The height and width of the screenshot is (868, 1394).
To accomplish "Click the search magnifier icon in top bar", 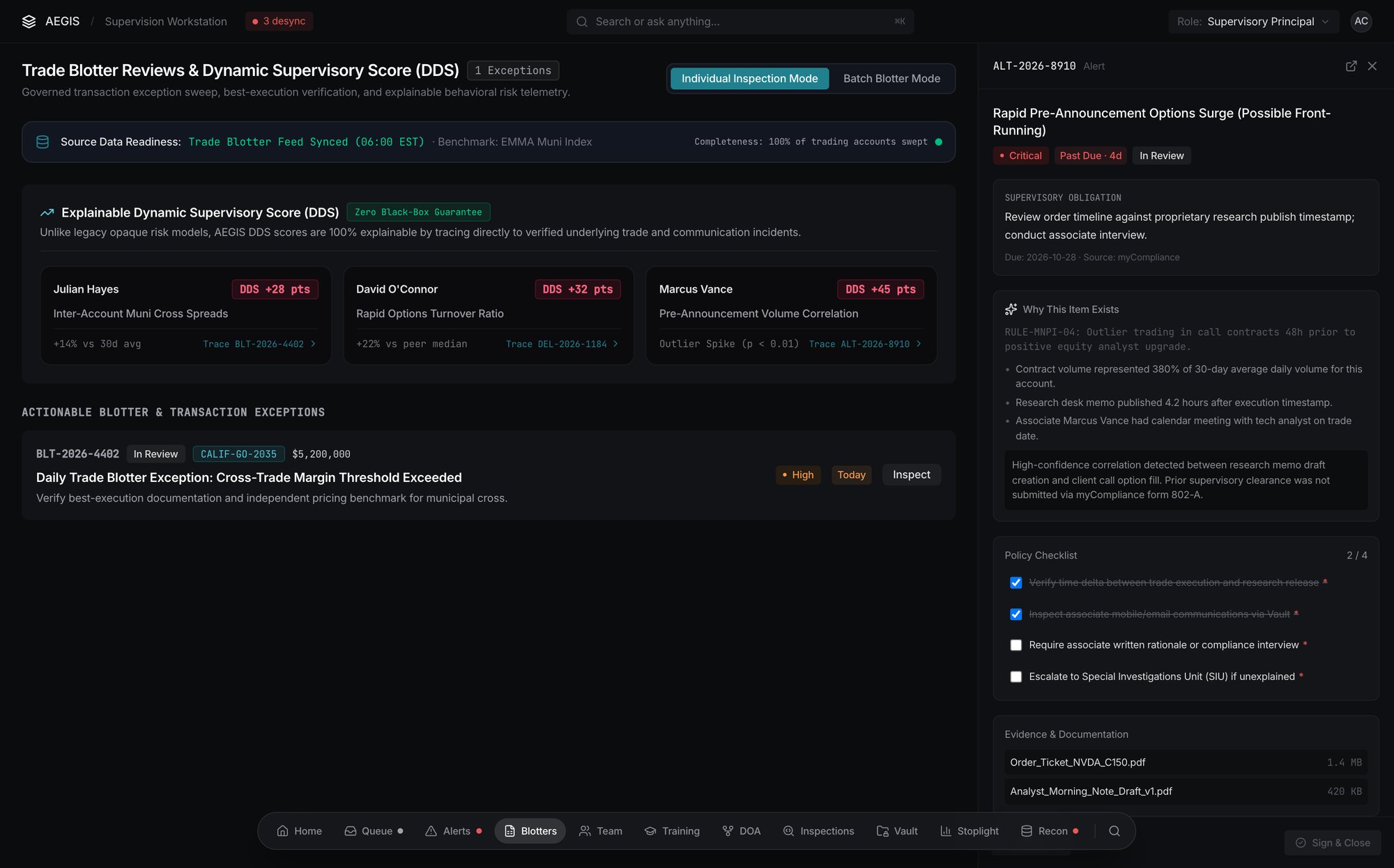I will tap(582, 22).
